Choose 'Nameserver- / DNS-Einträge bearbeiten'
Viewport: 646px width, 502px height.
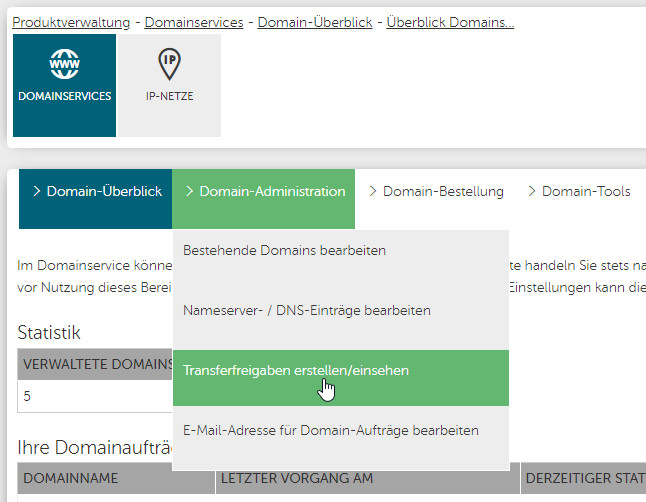point(306,310)
